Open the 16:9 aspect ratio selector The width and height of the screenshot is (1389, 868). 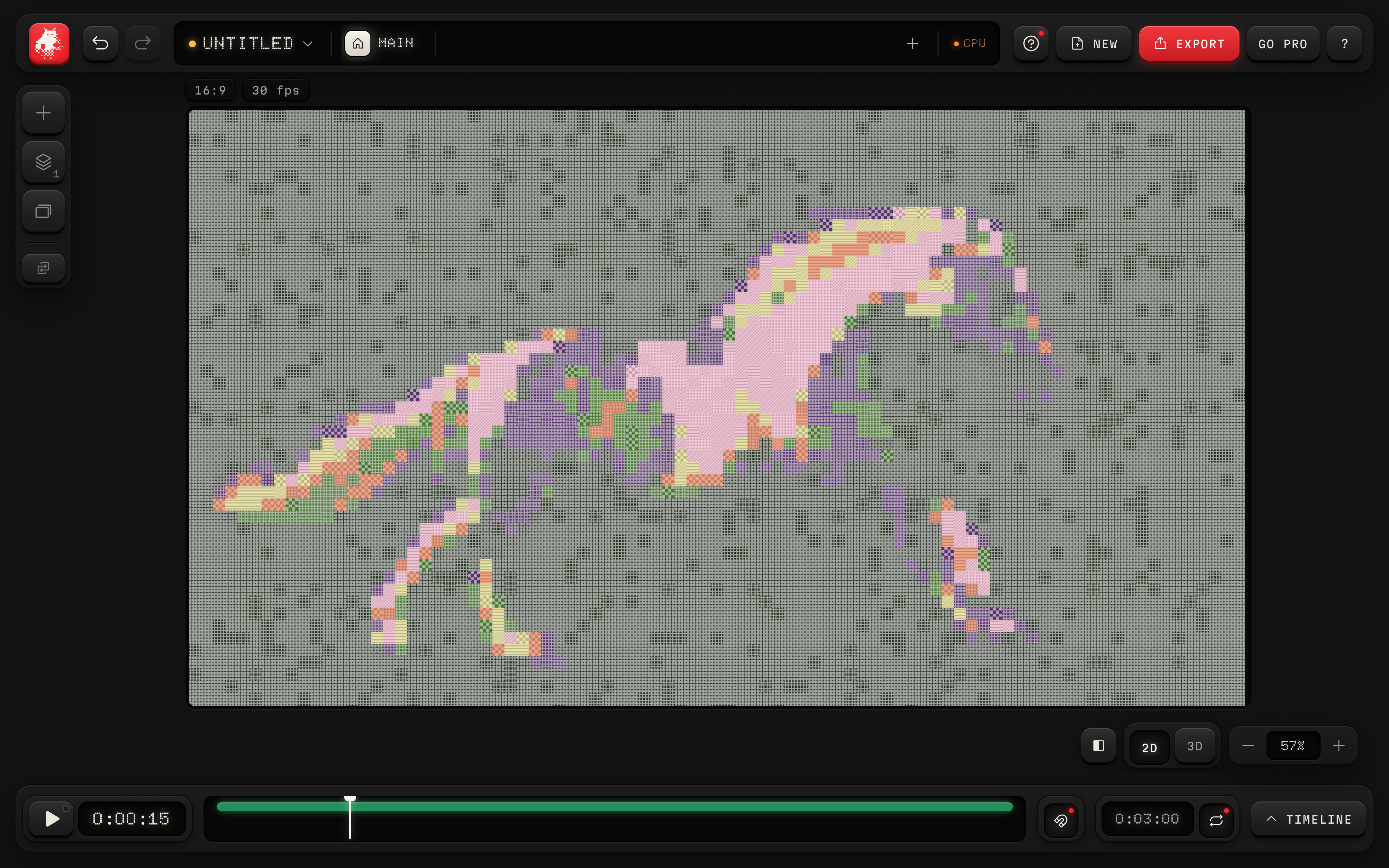point(211,90)
